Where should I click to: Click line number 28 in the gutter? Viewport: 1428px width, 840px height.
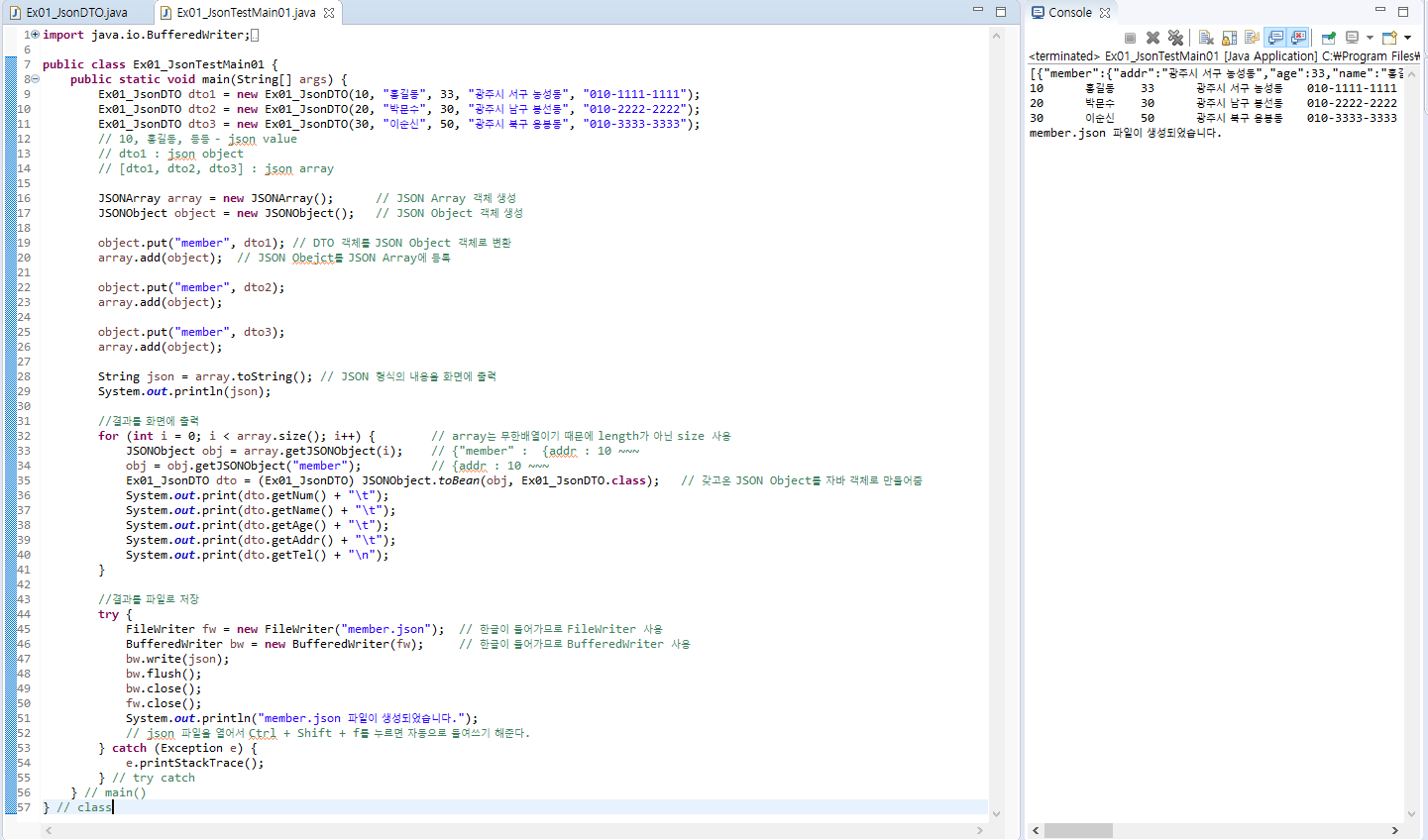coord(24,376)
